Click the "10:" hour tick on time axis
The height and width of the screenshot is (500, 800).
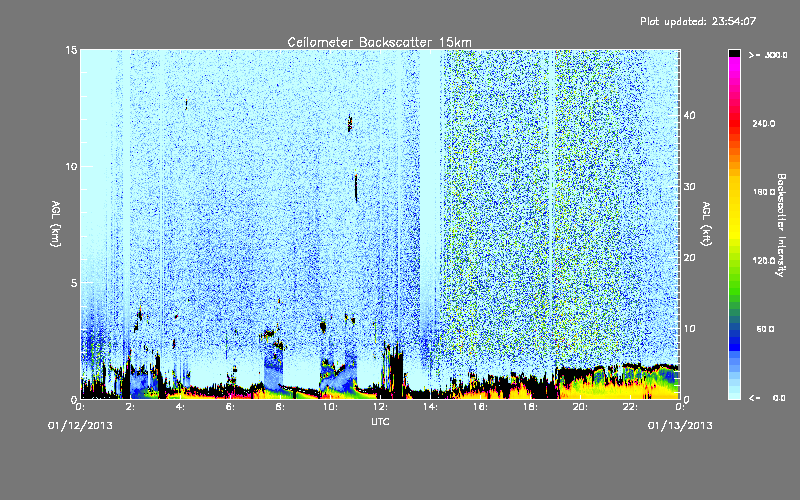(x=330, y=407)
